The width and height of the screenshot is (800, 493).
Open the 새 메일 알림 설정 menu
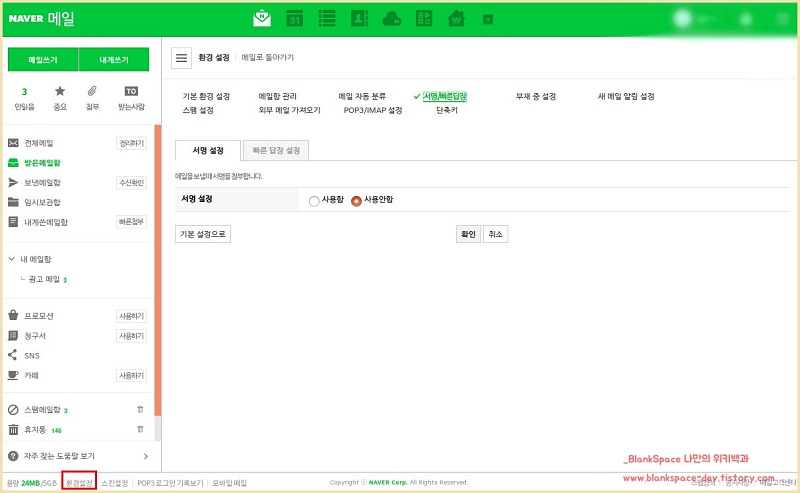[x=626, y=96]
